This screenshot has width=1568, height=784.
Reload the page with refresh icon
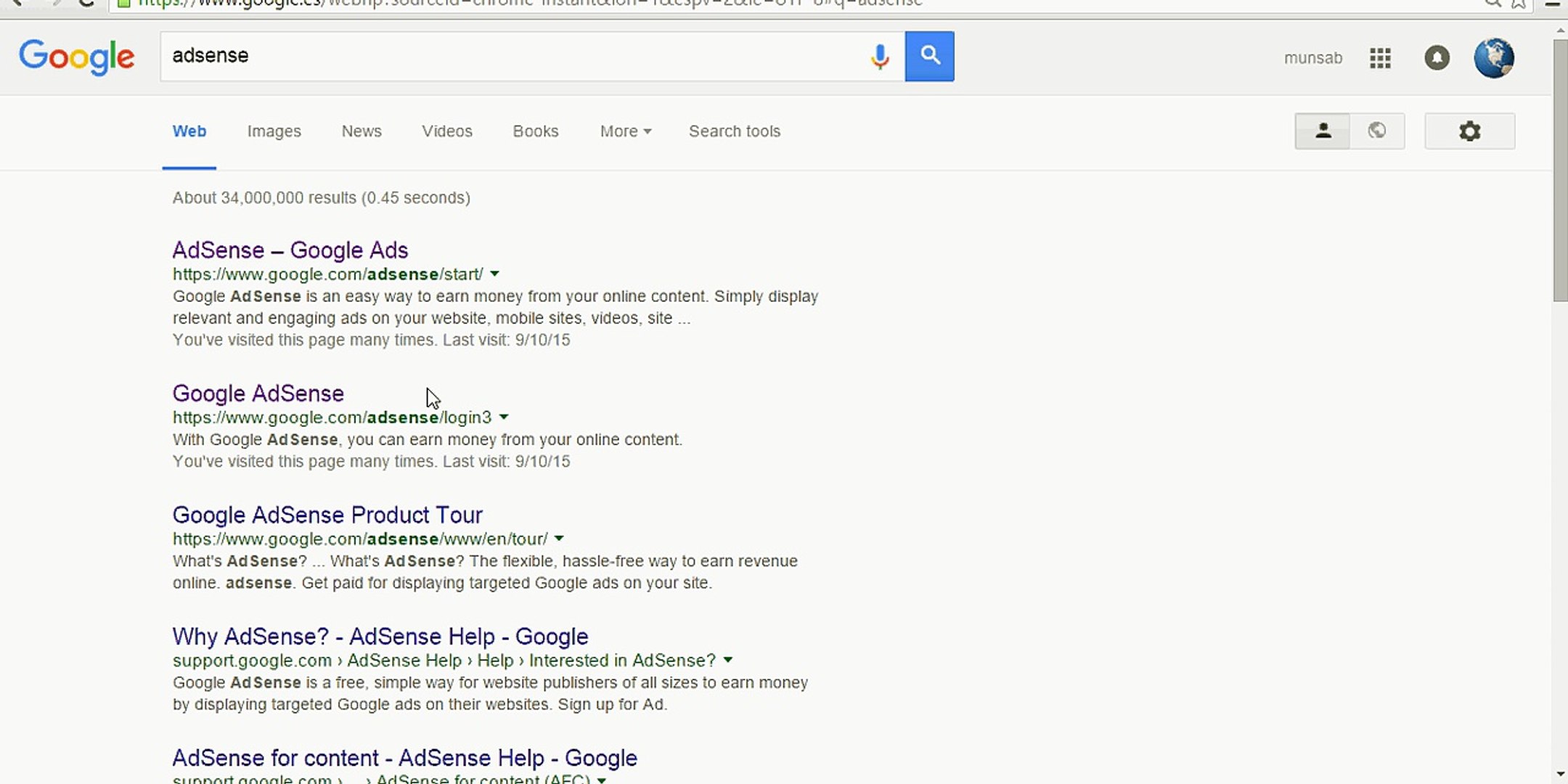[x=86, y=3]
